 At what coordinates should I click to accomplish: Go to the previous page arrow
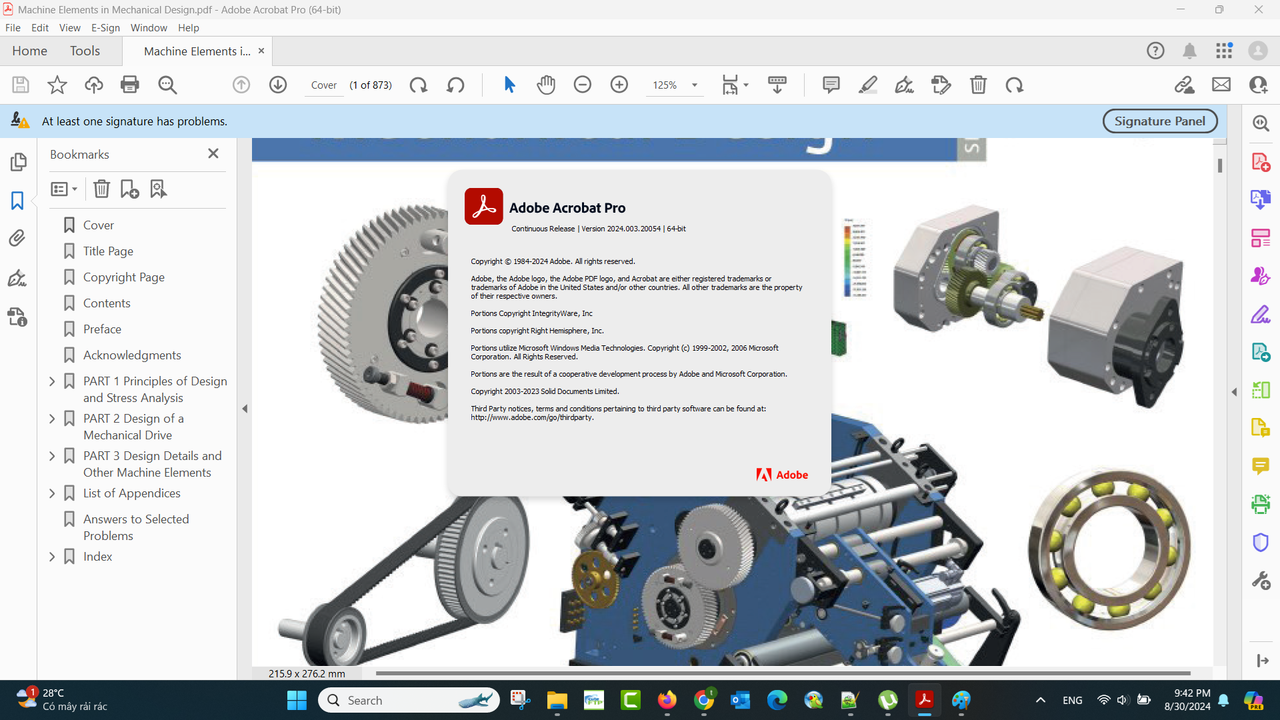point(241,85)
